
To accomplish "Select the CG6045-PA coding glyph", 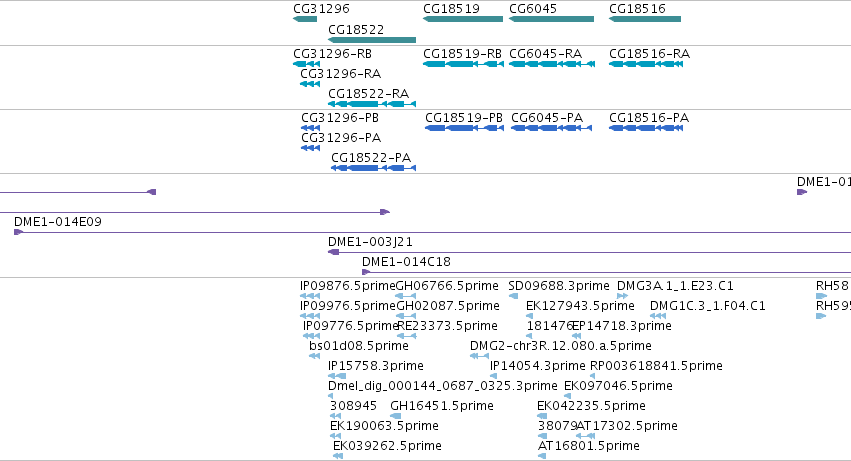I will click(551, 128).
